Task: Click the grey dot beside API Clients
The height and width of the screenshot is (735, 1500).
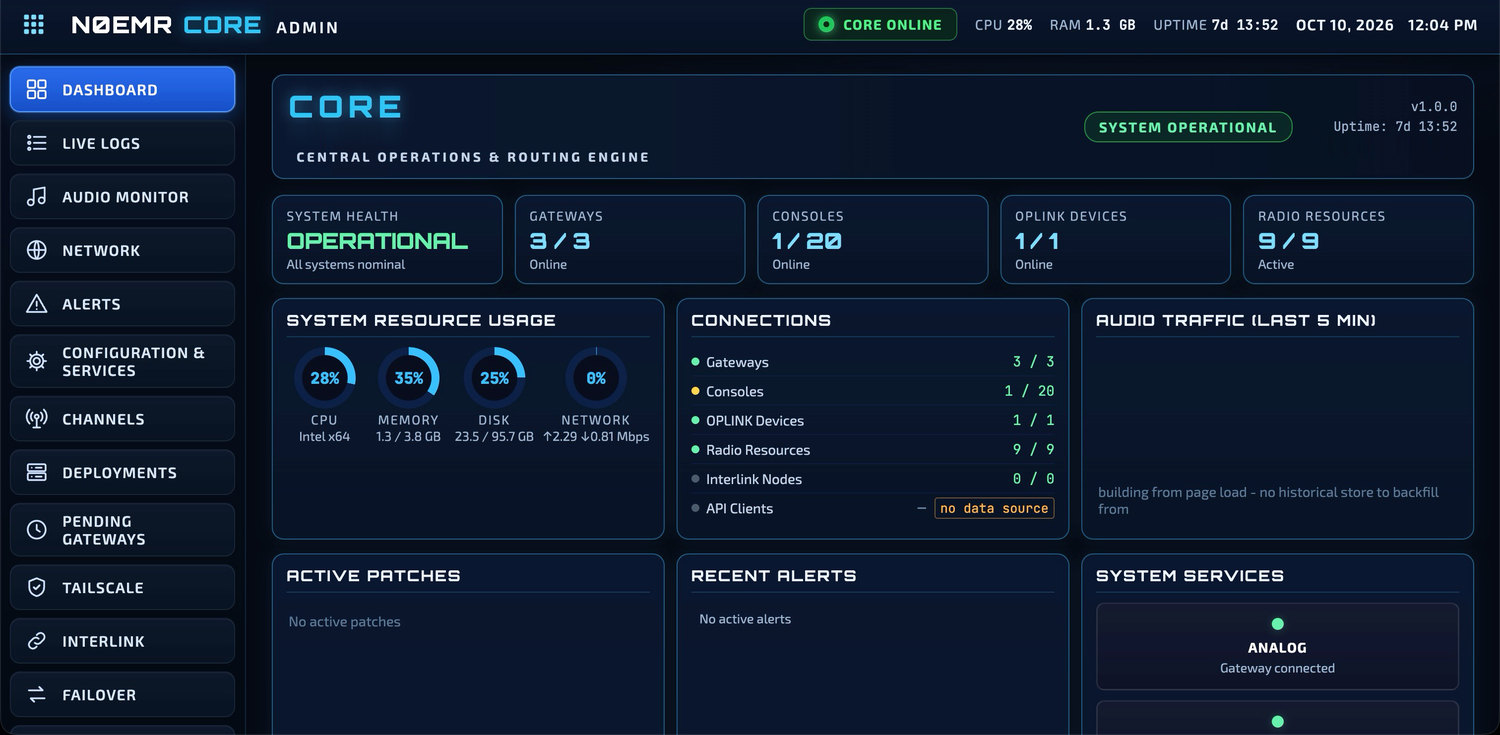Action: pos(696,508)
